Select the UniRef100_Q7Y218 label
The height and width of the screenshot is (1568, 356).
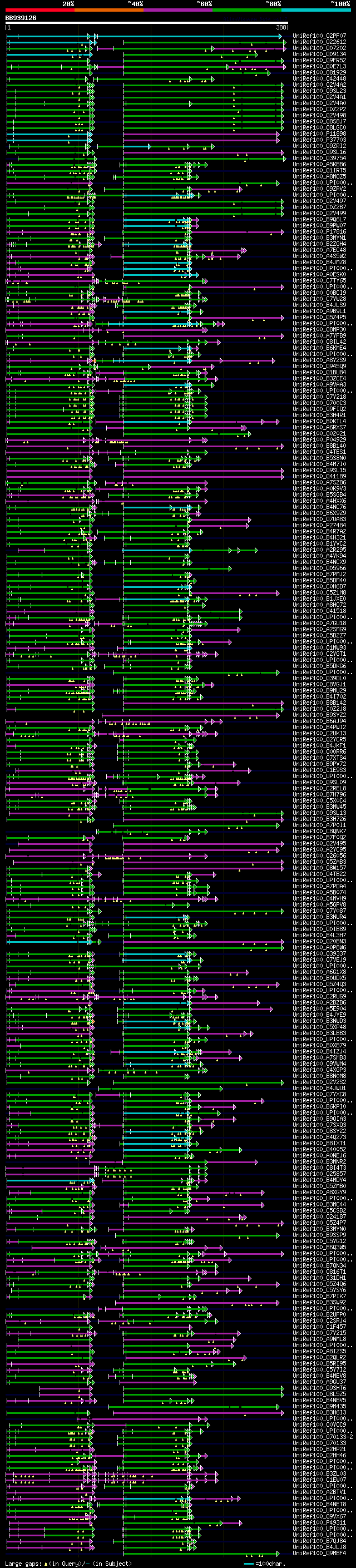(x=319, y=397)
